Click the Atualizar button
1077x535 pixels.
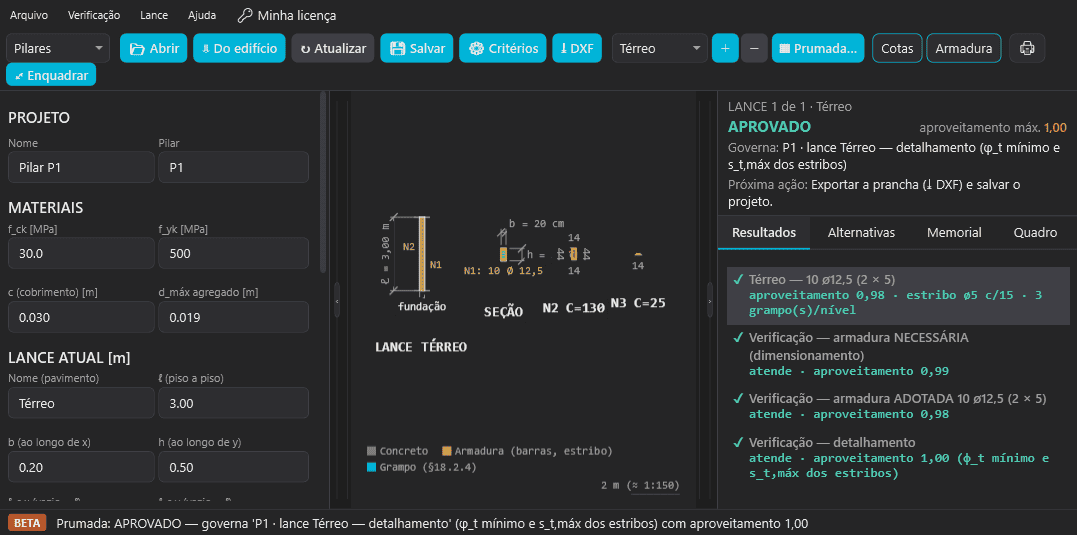tap(333, 48)
